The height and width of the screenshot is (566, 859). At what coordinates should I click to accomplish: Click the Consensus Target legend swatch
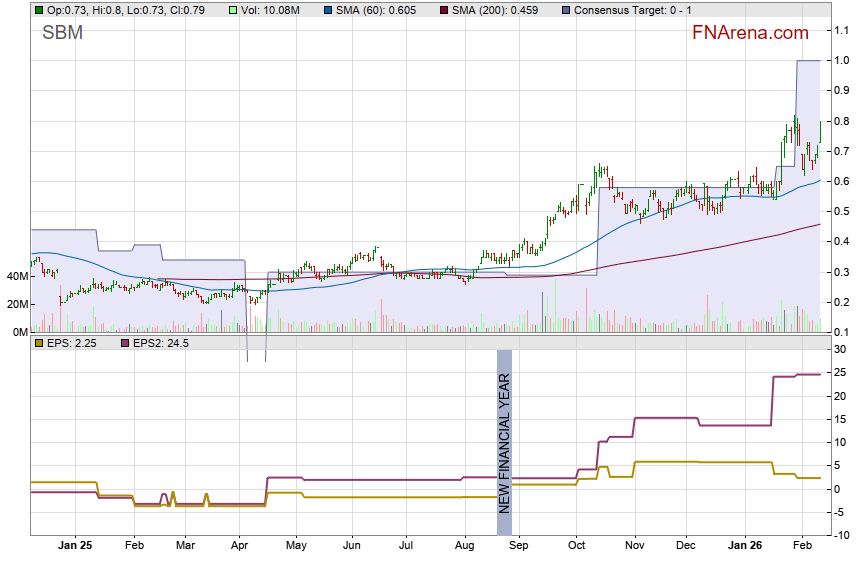coord(564,10)
